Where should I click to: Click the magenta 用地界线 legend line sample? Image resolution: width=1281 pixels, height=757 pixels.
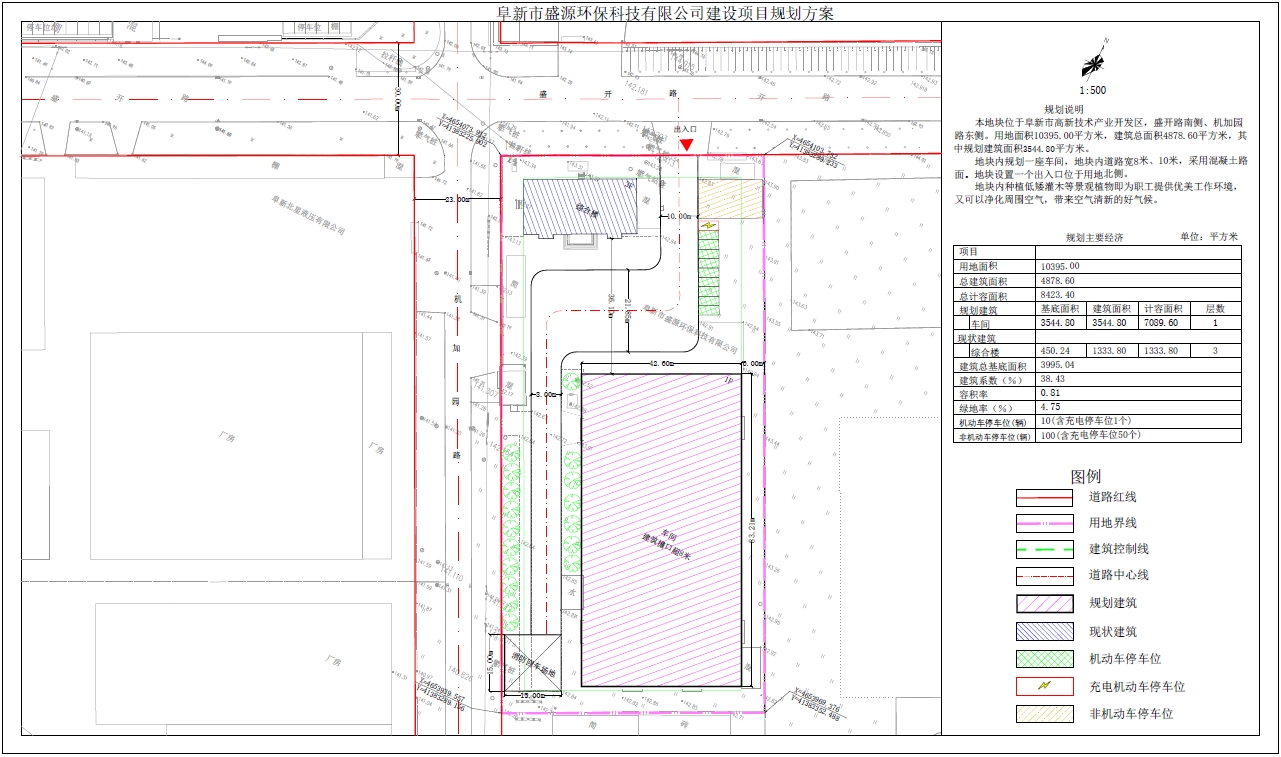click(x=1045, y=523)
